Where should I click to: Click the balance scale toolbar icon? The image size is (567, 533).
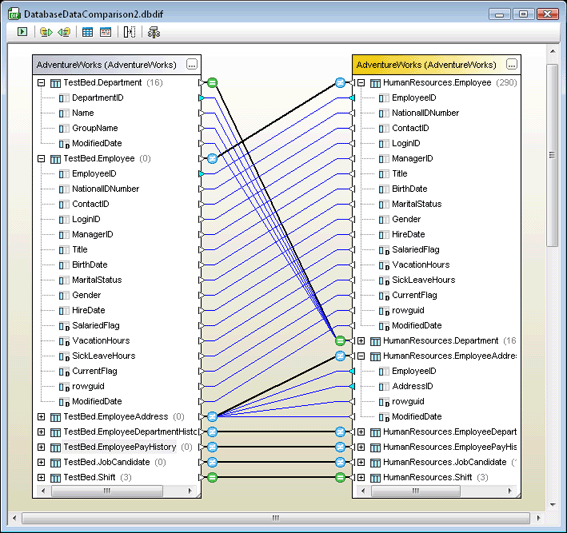[154, 32]
